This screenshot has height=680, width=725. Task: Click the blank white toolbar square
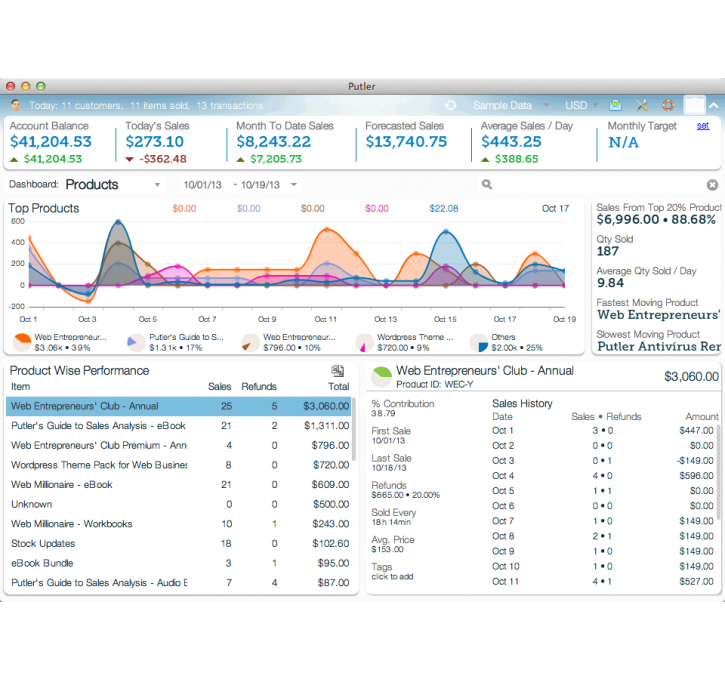coord(694,105)
